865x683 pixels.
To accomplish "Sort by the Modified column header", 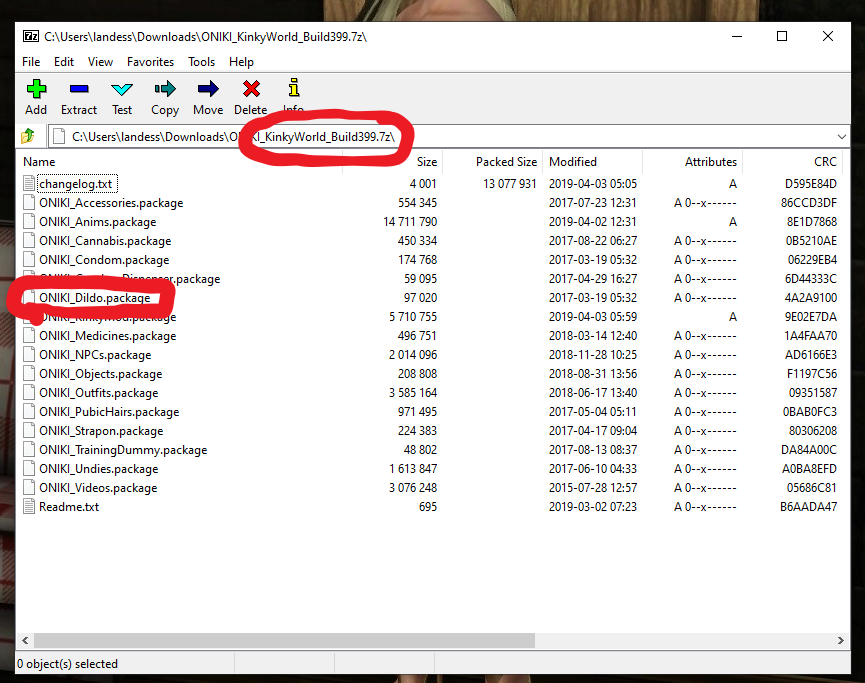I will pos(592,162).
